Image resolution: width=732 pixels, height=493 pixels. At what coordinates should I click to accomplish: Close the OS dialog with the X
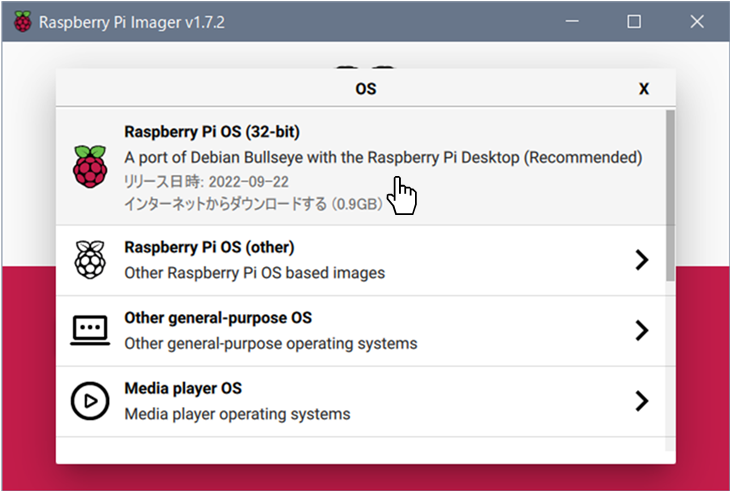coord(644,89)
